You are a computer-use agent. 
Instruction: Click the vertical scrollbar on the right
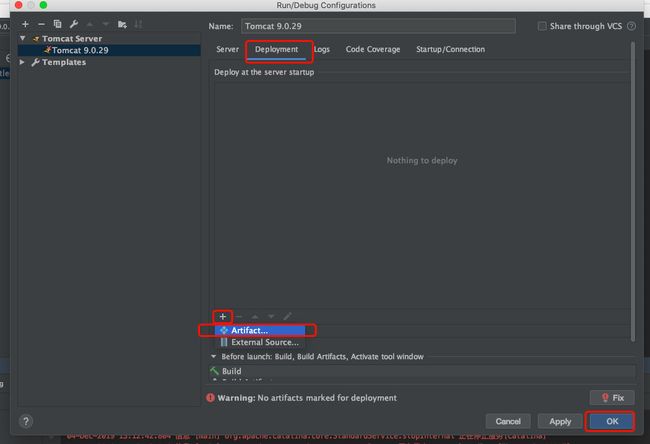tap(633, 192)
